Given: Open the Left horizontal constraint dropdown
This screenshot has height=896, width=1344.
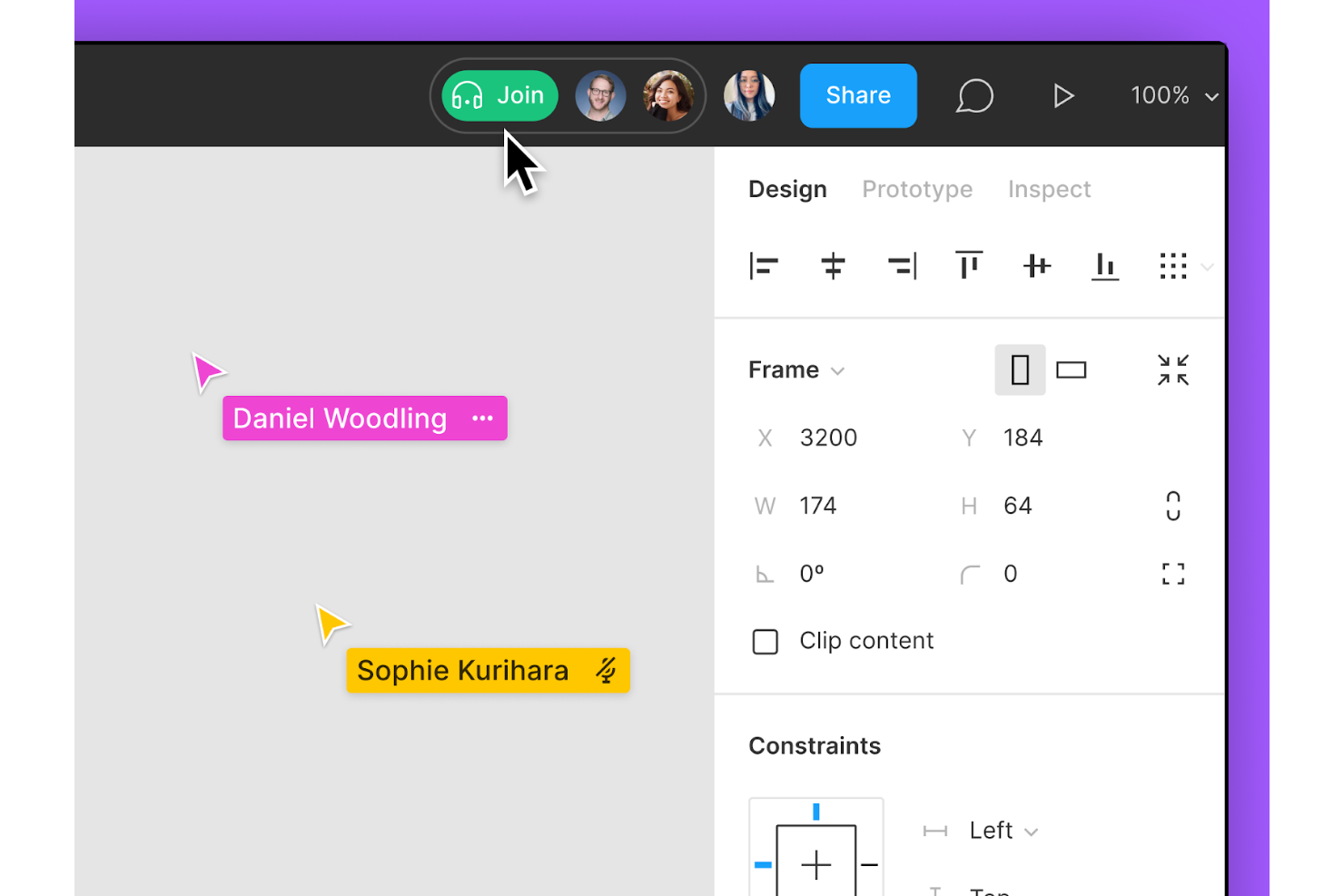Looking at the screenshot, I should 1003,831.
